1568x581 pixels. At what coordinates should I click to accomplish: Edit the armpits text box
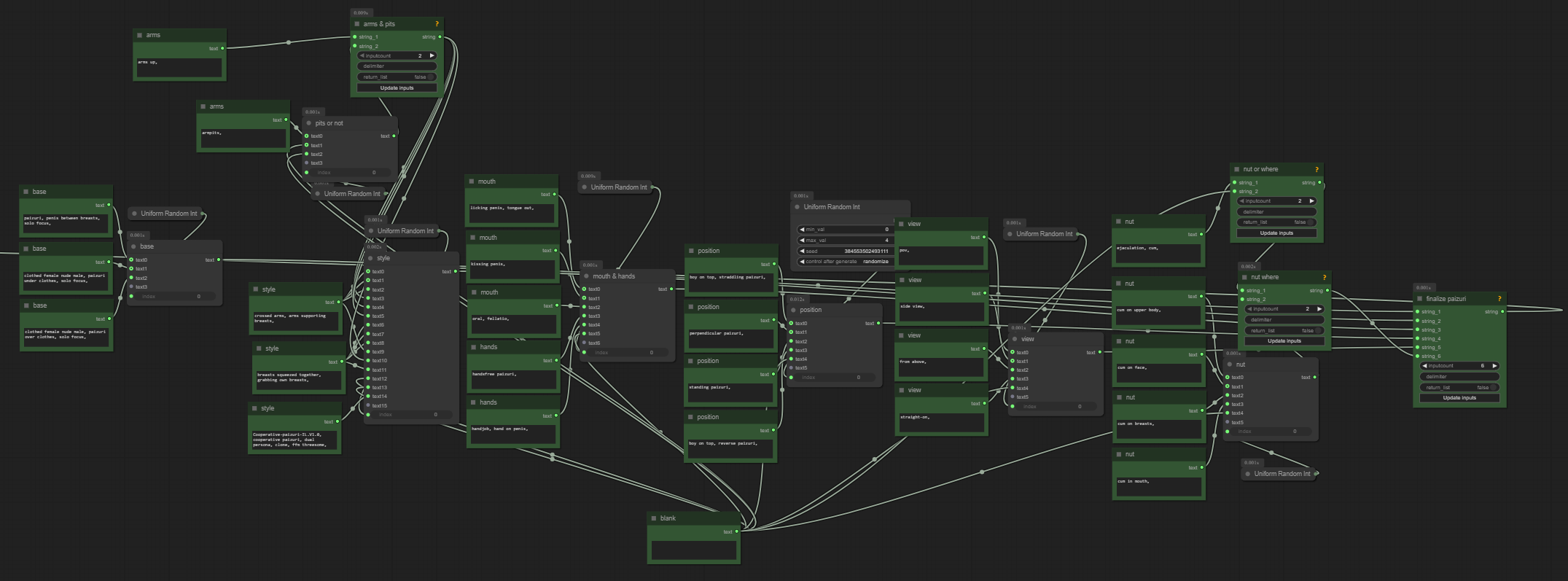(243, 139)
